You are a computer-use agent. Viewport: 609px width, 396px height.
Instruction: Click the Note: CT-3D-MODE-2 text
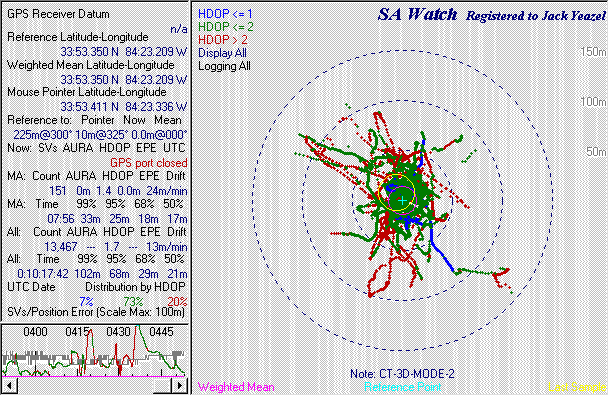402,374
